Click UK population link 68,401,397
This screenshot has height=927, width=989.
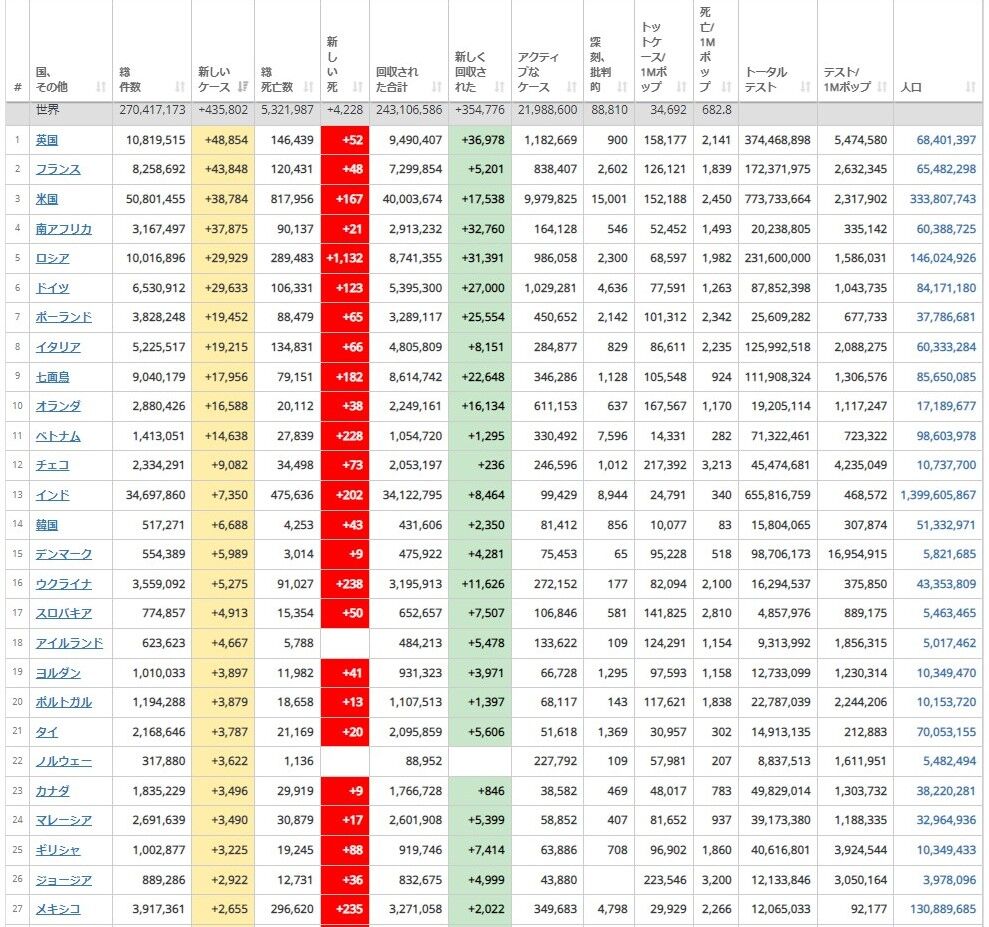946,140
